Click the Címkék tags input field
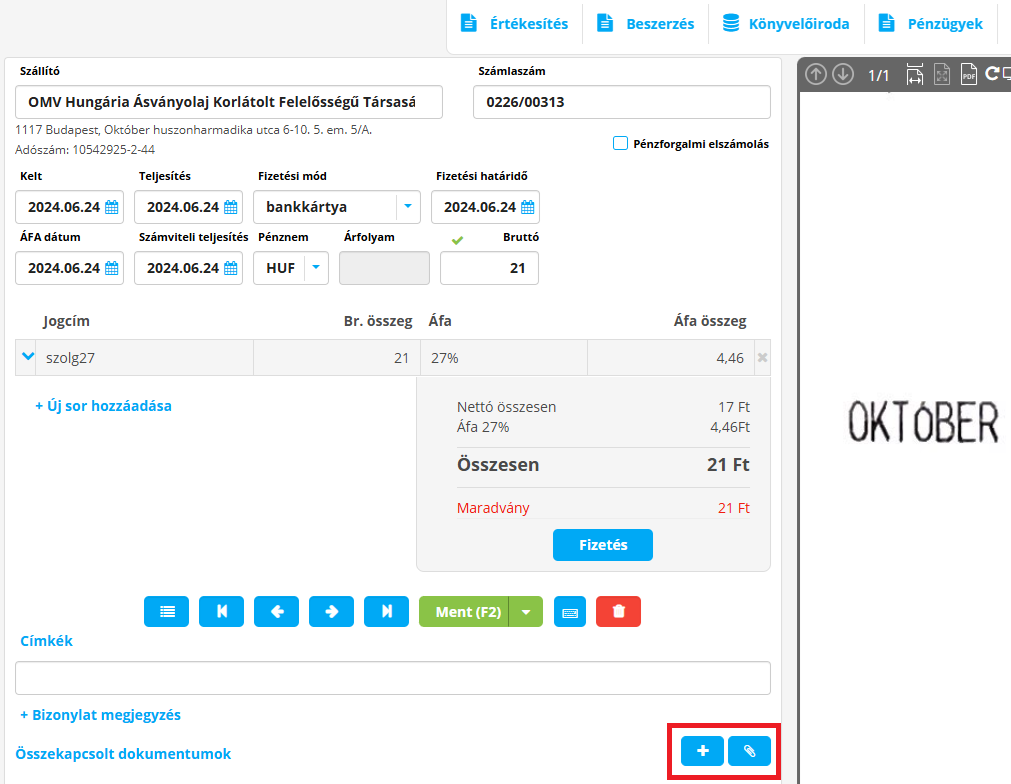 pyautogui.click(x=392, y=678)
